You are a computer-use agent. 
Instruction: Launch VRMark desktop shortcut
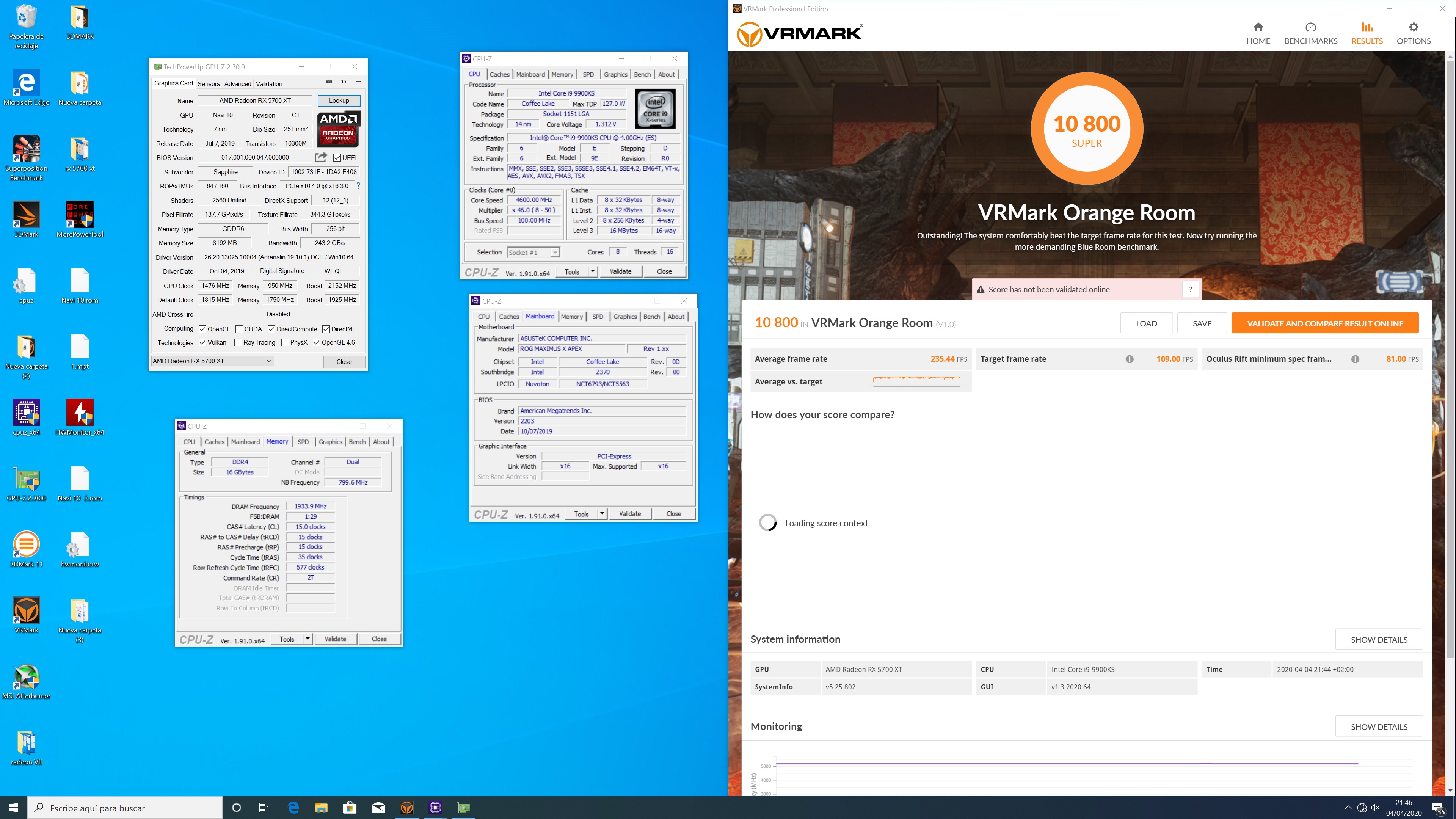coord(26,615)
